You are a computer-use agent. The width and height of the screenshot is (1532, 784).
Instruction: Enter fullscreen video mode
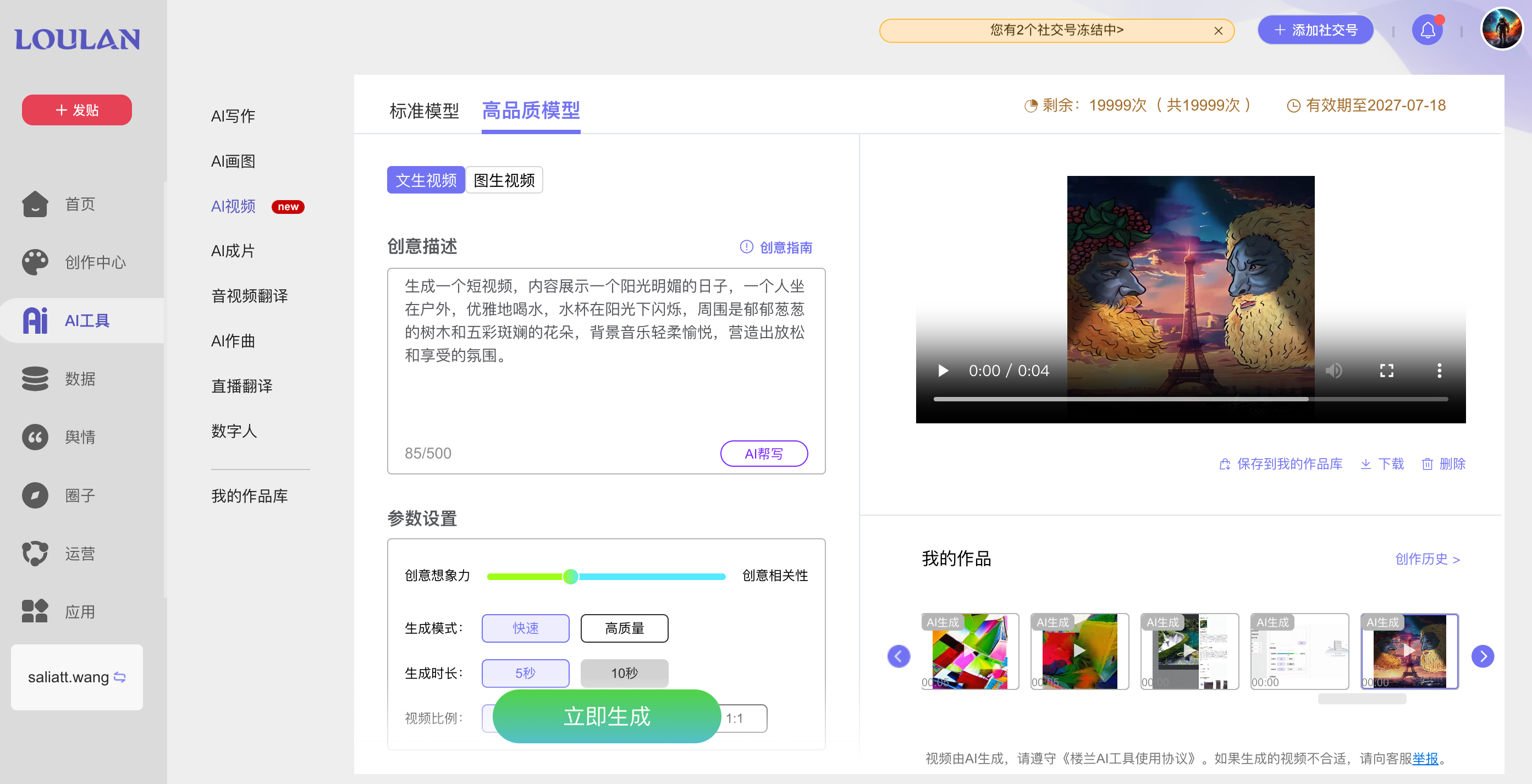[1386, 371]
